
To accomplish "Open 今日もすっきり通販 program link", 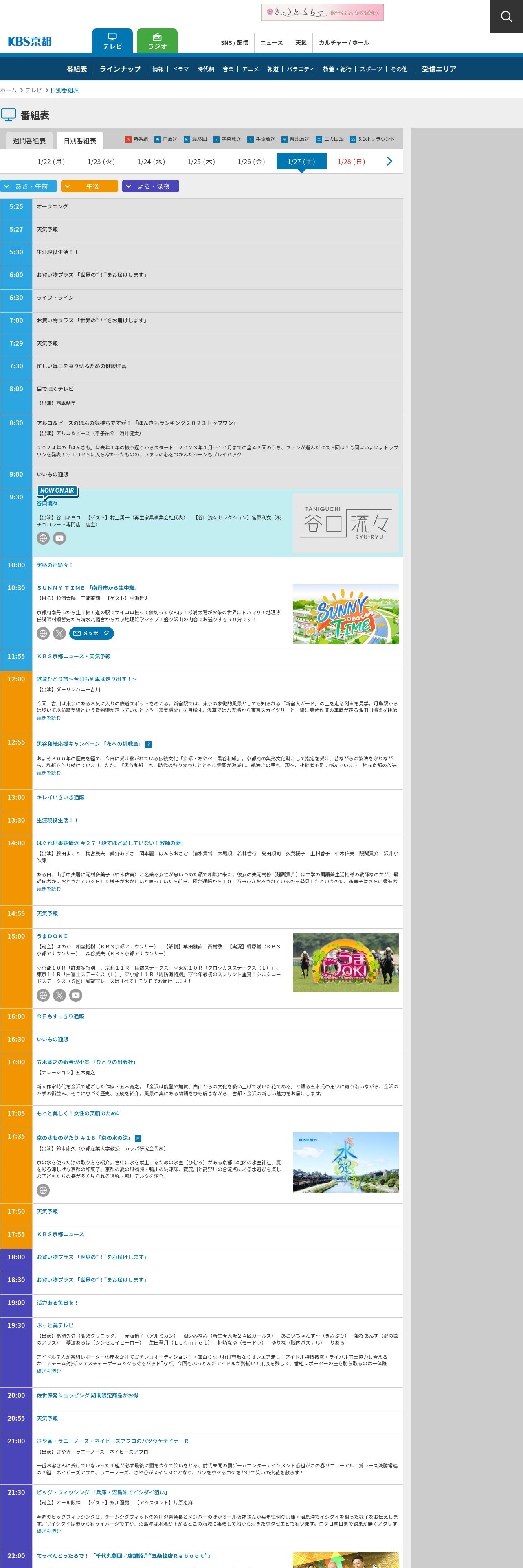I will click(60, 1016).
